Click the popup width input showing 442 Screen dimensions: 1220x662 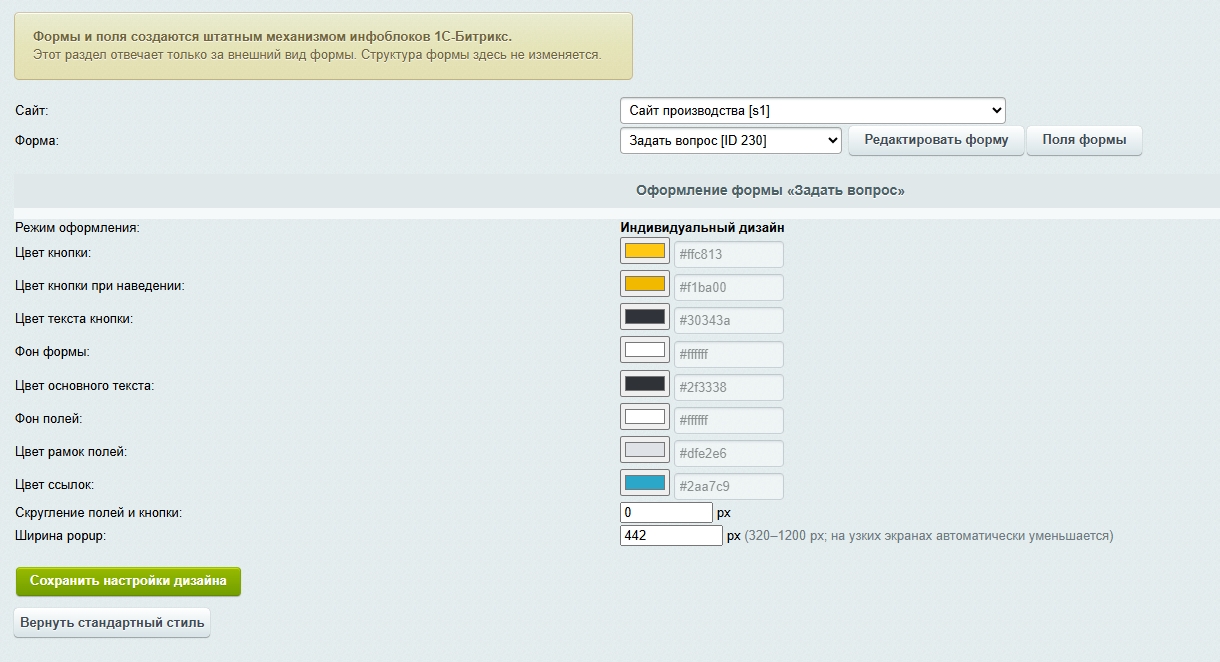(671, 536)
